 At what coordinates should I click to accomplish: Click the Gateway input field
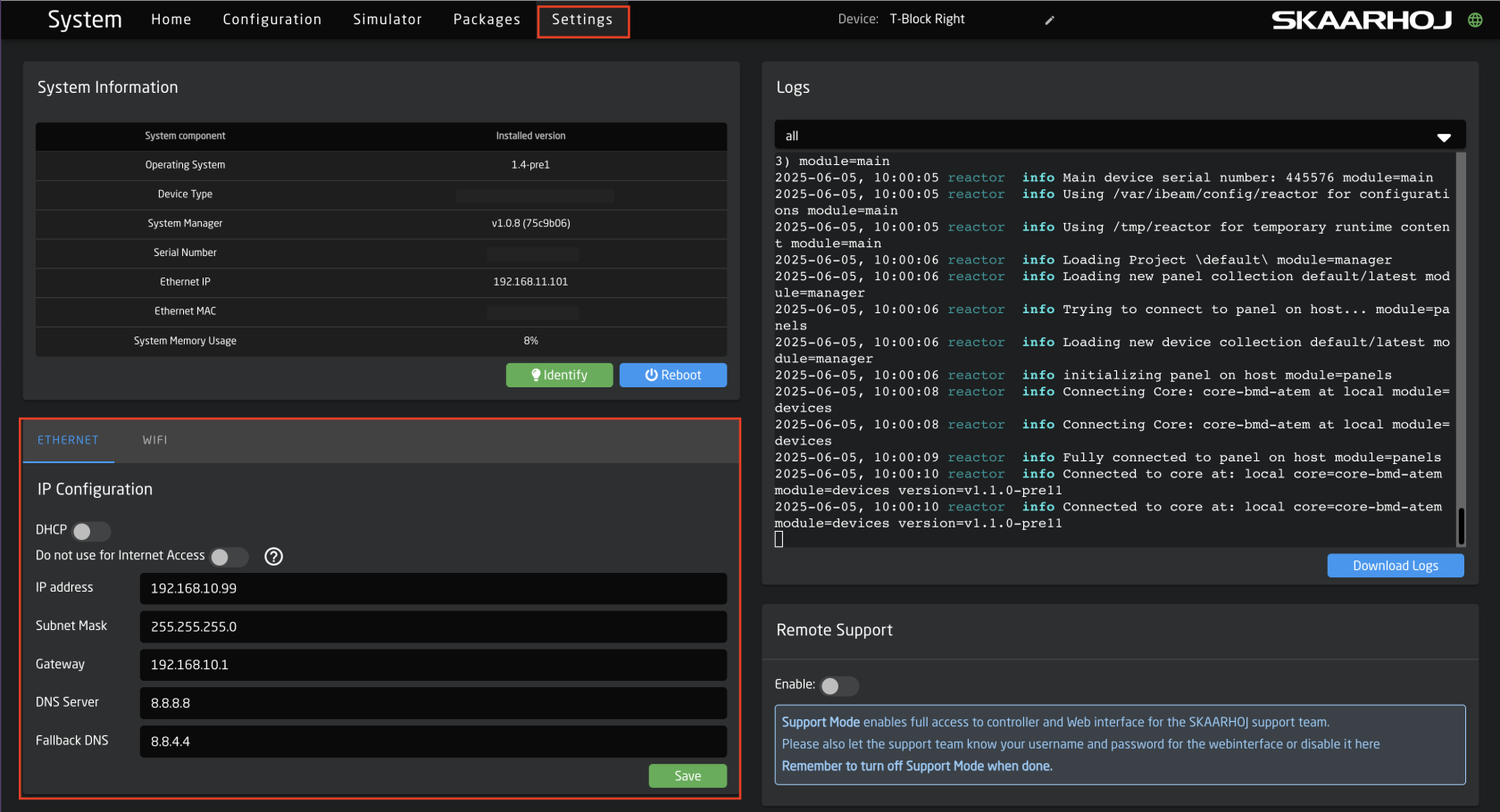[x=433, y=665]
